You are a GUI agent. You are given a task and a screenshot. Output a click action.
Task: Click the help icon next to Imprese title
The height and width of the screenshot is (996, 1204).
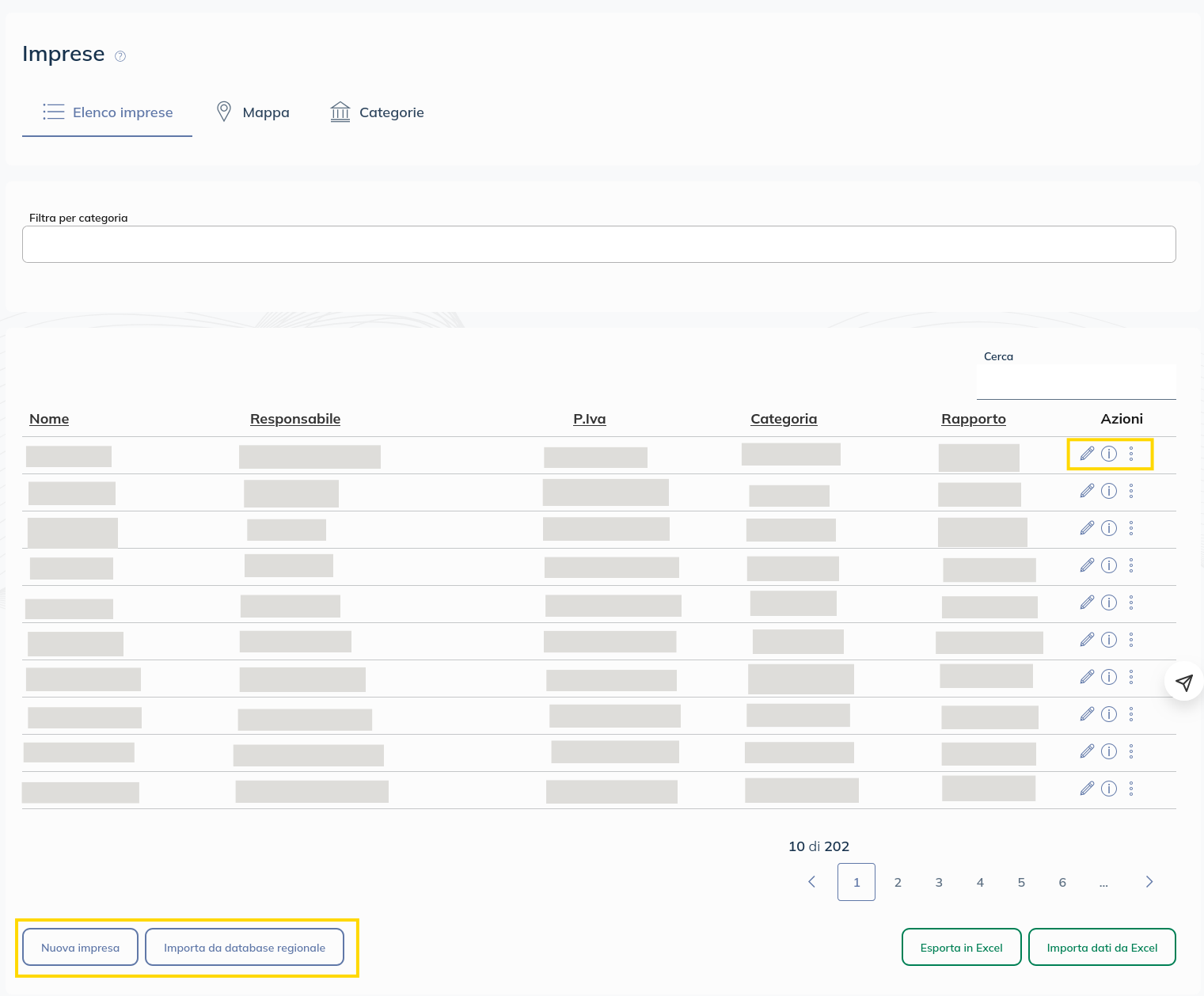click(120, 56)
